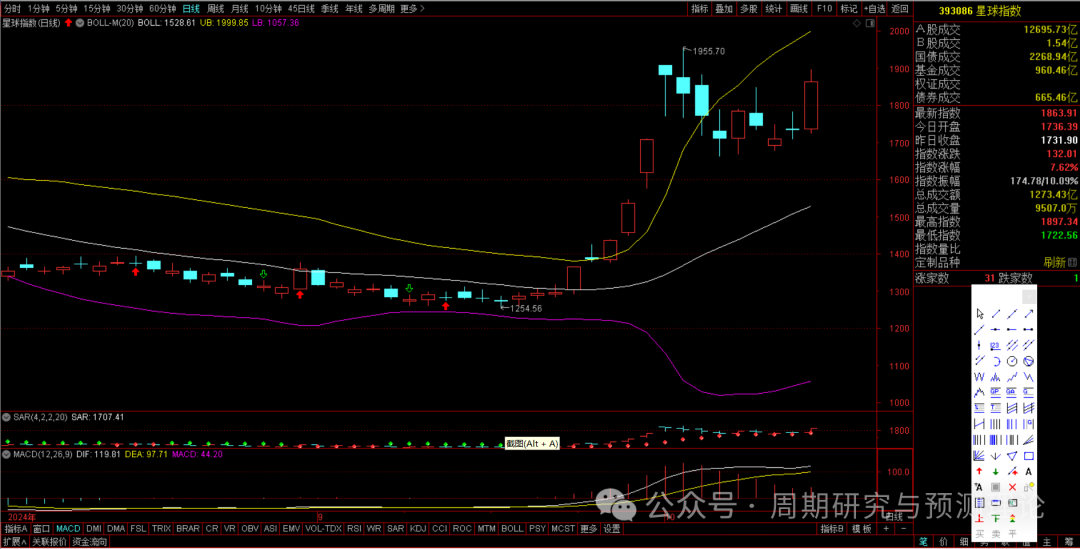Click the red X delete drawing tool
Image resolution: width=1080 pixels, height=549 pixels.
(1012, 487)
